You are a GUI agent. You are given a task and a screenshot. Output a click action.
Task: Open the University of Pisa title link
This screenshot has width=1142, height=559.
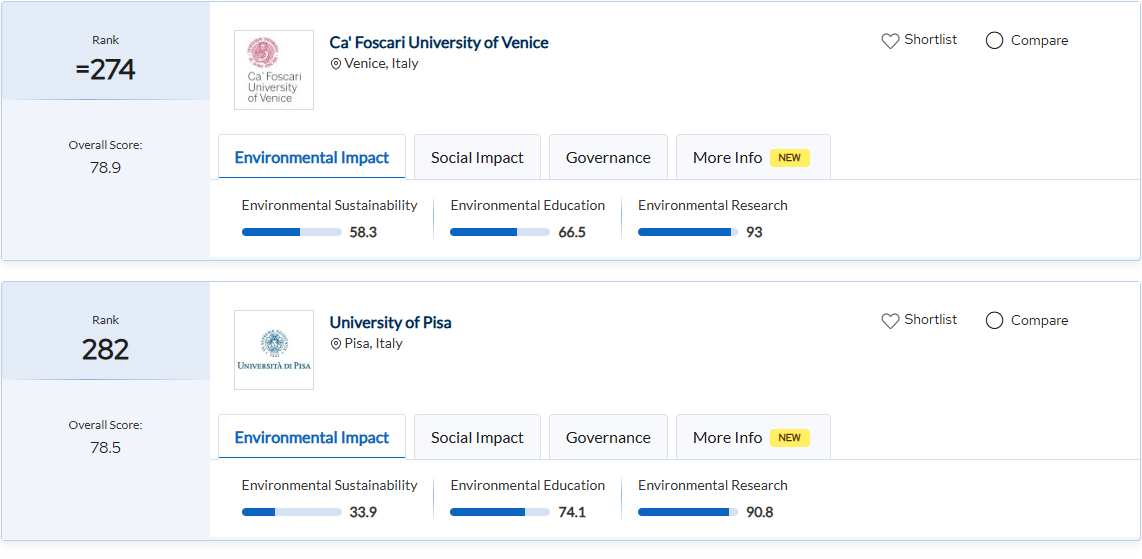tap(390, 322)
